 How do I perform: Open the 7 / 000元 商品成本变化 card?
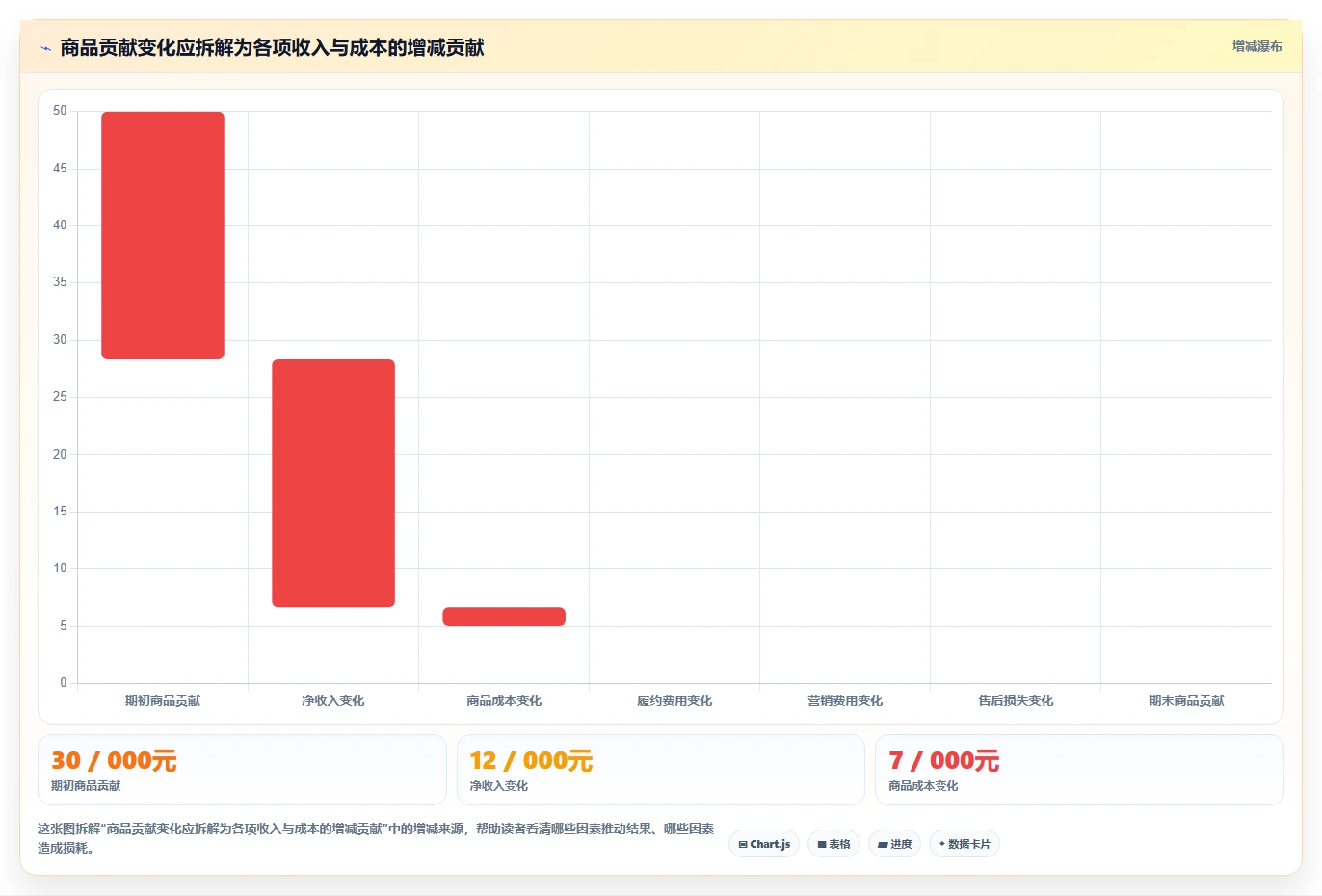1079,770
